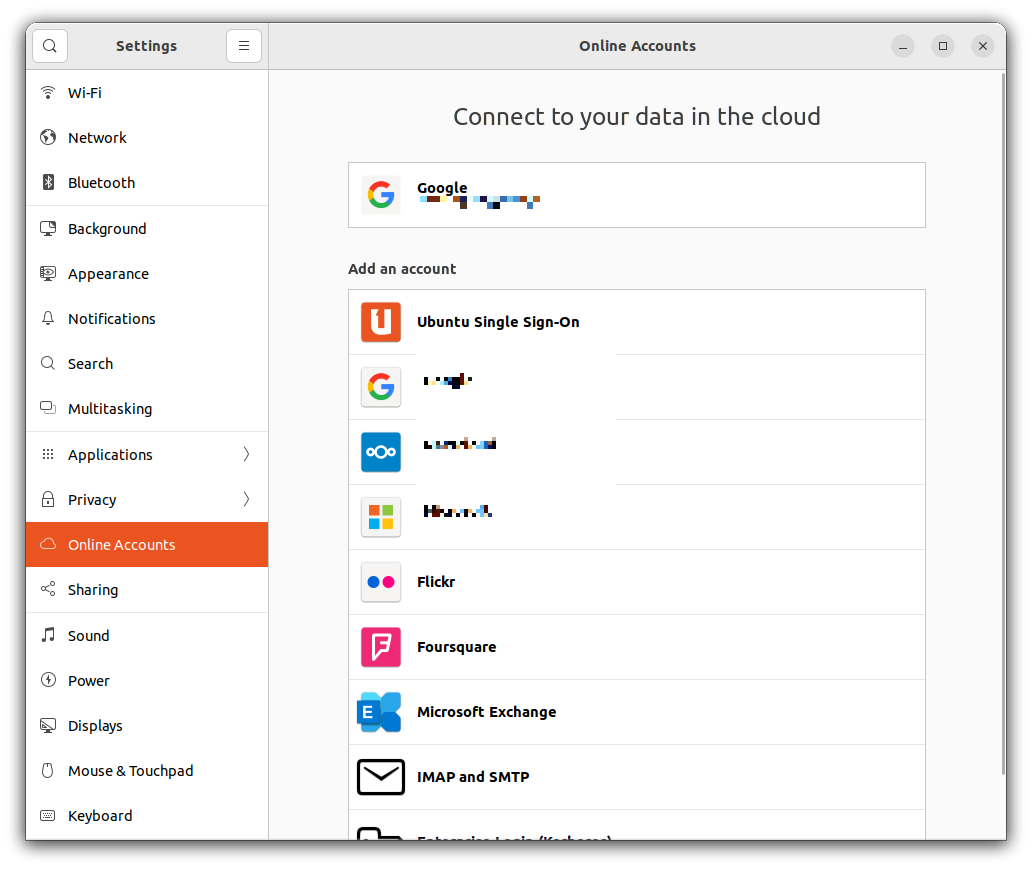Add a Microsoft Exchange account
Screen dimensions: 1032x869
pos(636,712)
